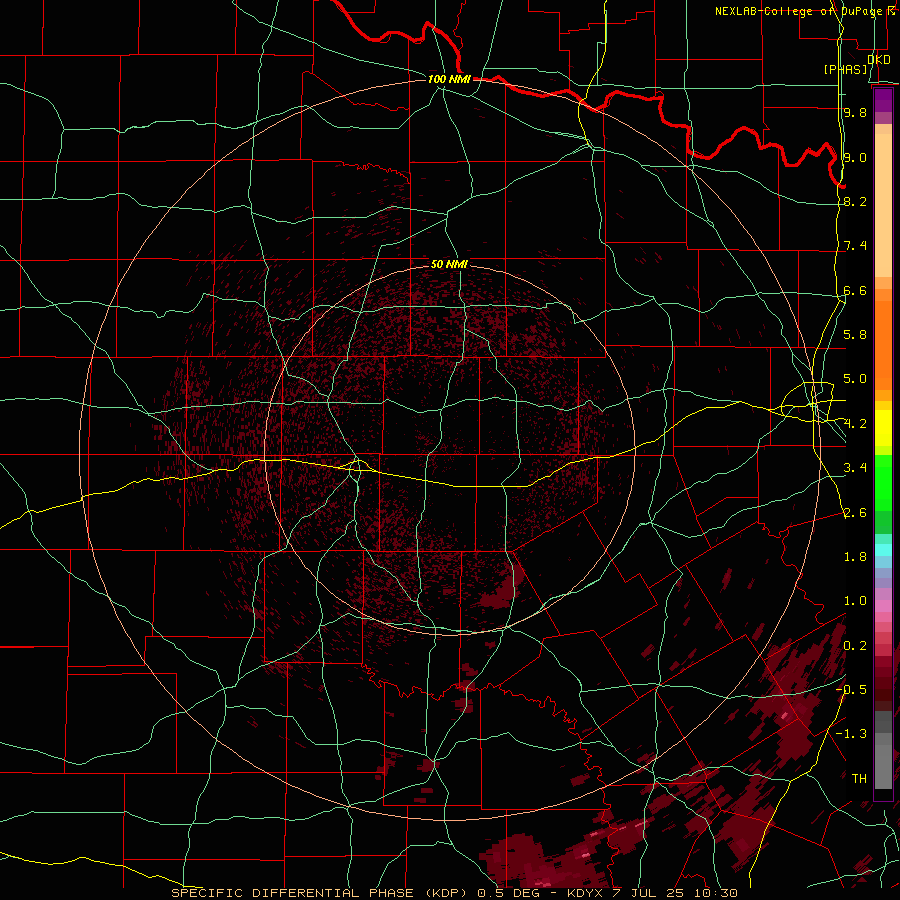The height and width of the screenshot is (900, 900).
Task: Click the 1.8 value on the color scale
Action: 855,557
